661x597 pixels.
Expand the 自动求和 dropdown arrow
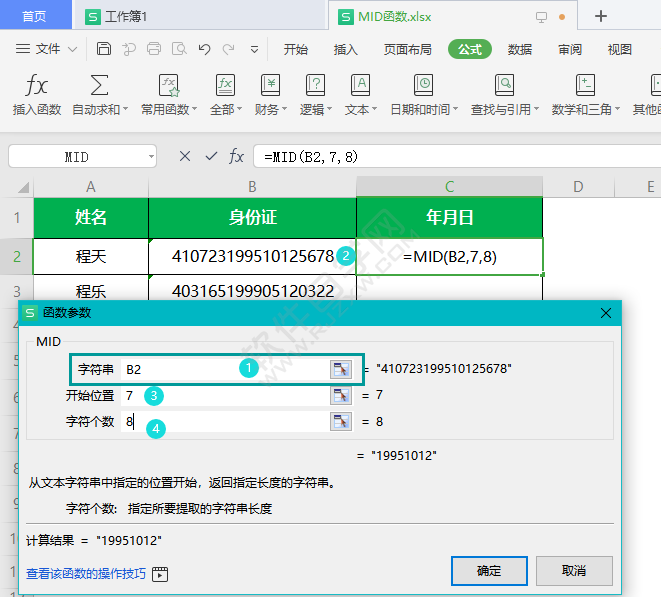(x=125, y=109)
